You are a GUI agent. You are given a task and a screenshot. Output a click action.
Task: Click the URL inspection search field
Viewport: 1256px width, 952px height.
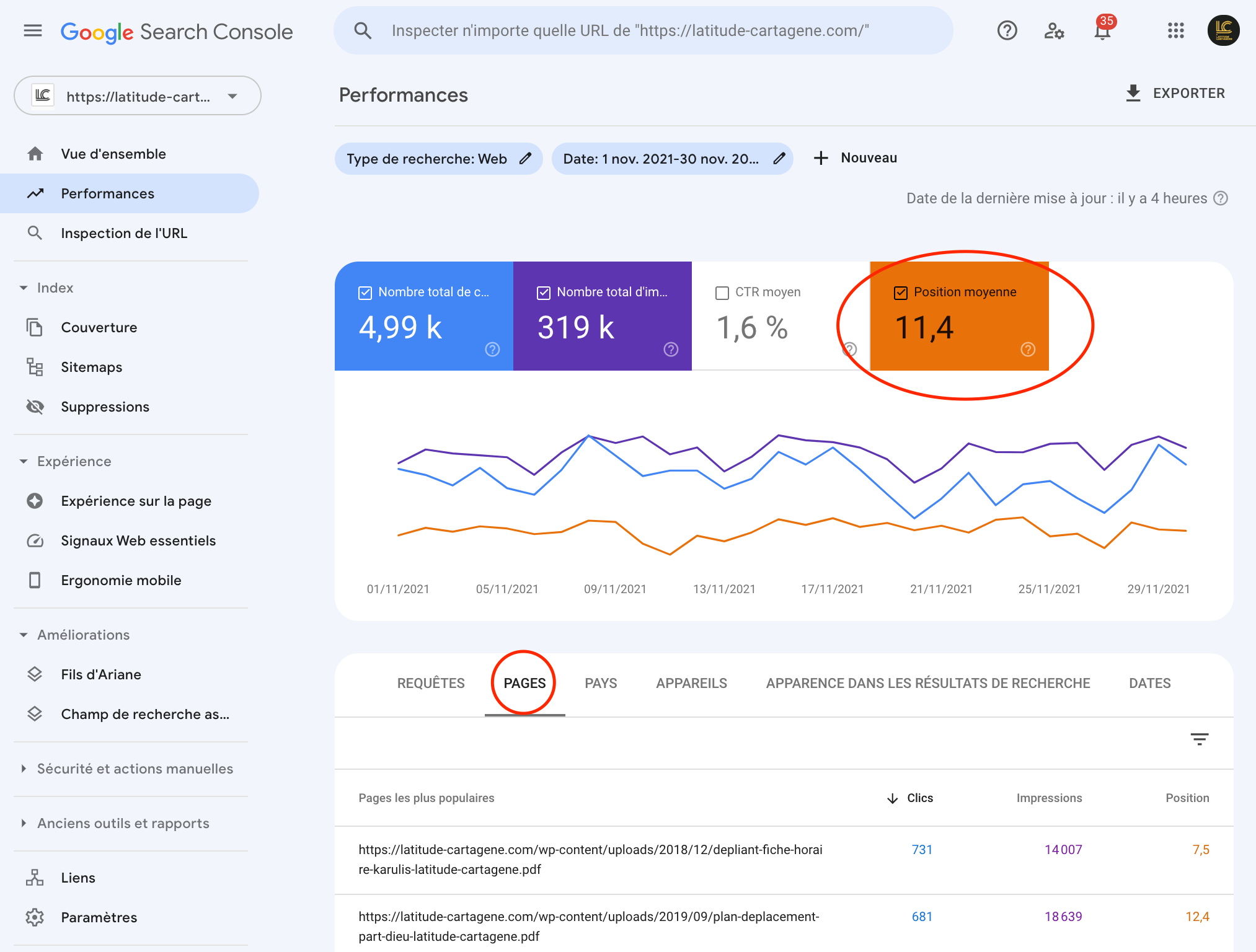(630, 30)
